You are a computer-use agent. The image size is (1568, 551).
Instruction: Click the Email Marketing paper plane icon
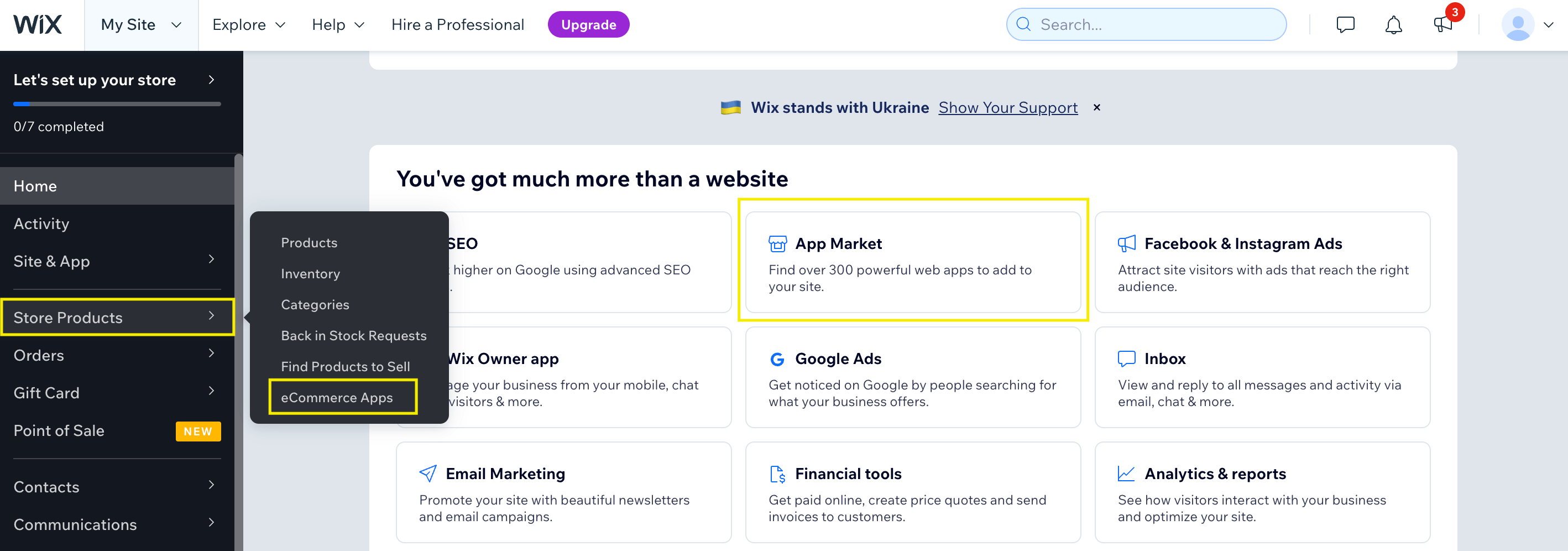pos(428,474)
